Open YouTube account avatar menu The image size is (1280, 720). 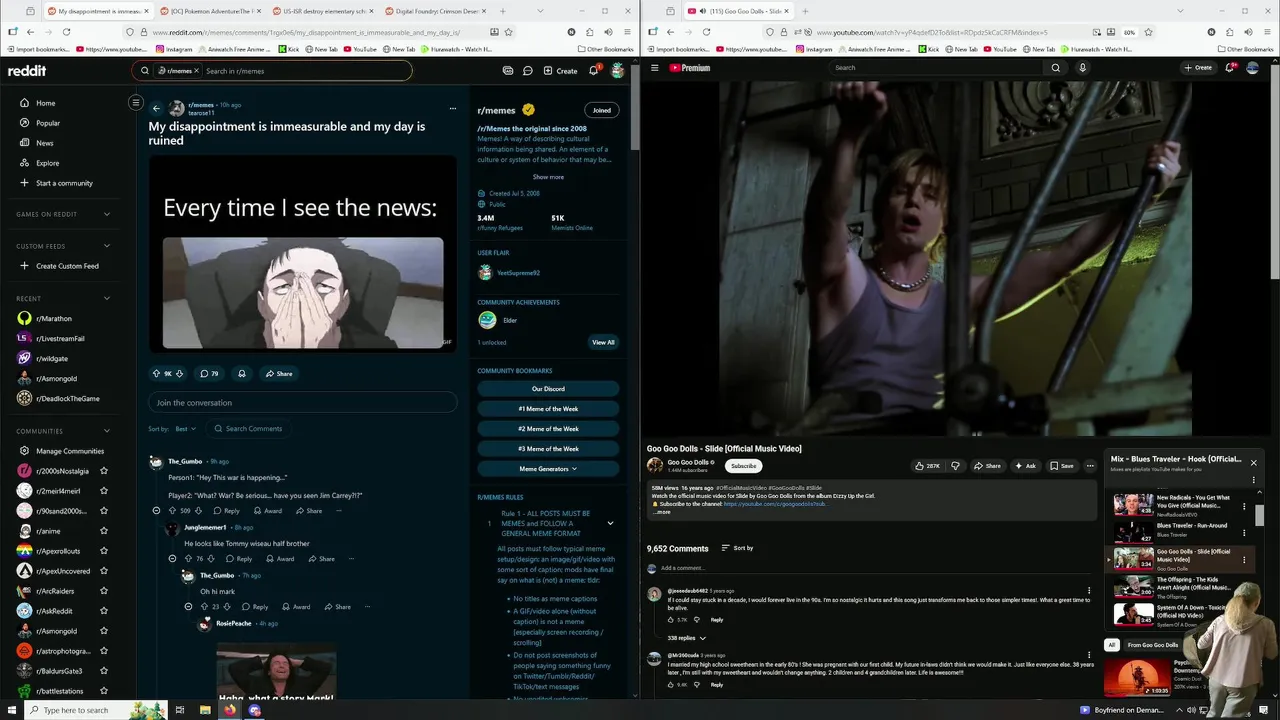coord(1253,68)
